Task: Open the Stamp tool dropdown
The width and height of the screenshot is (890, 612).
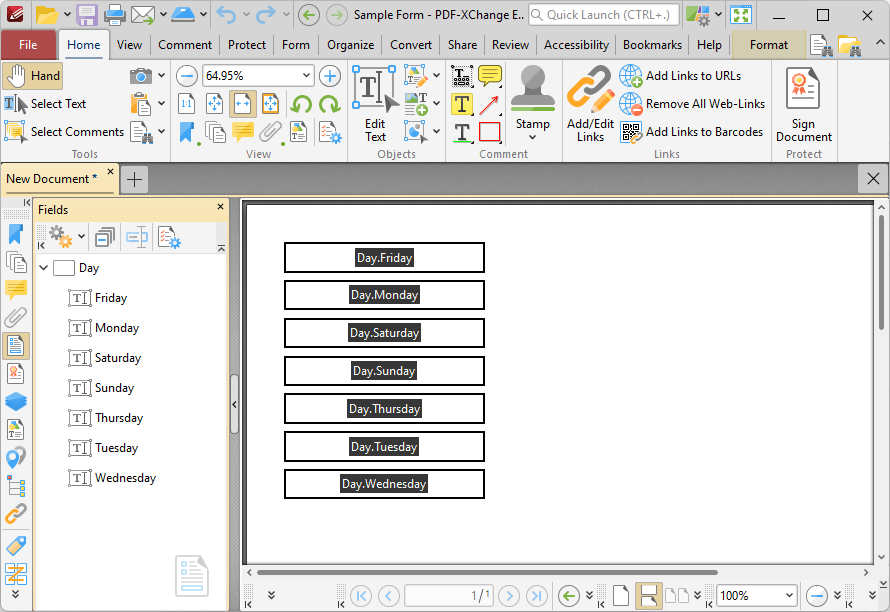Action: pos(532,137)
